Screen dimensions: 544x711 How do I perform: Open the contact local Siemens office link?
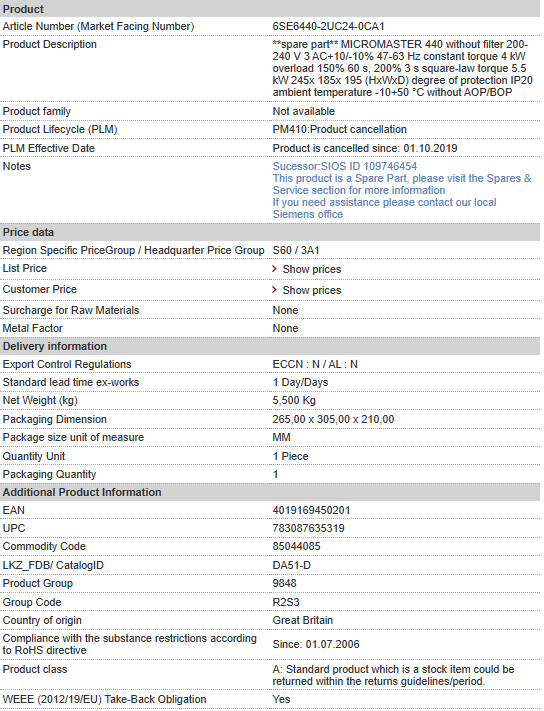coord(384,208)
